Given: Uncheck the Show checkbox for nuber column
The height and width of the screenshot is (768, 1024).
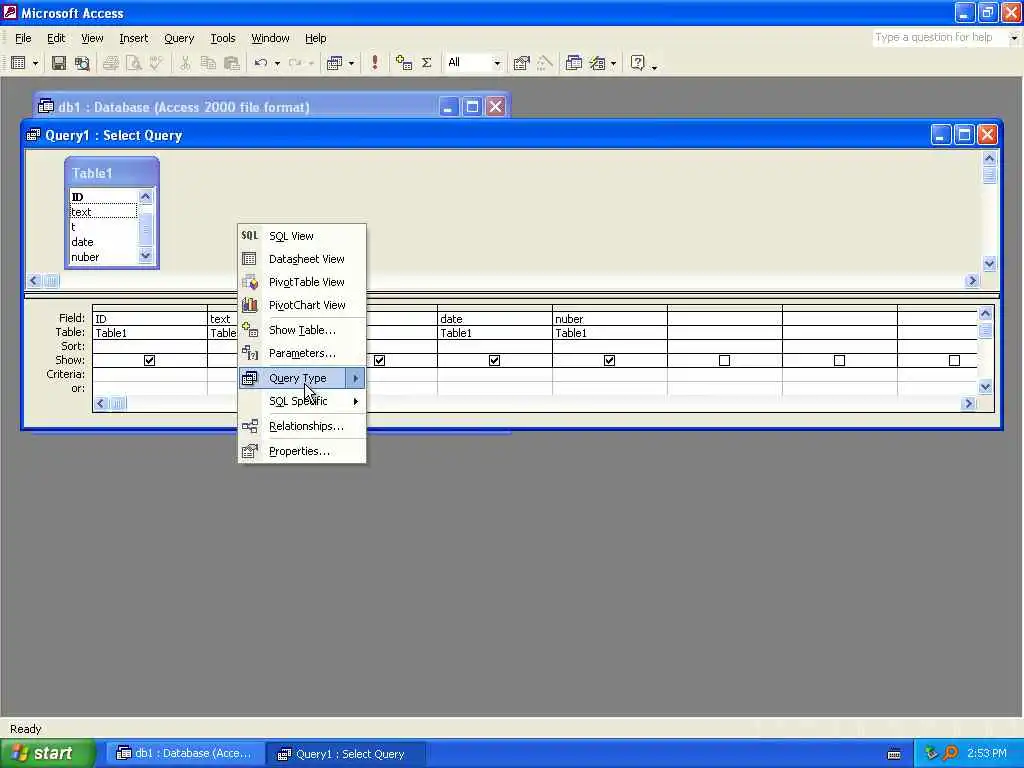Looking at the screenshot, I should pos(609,360).
